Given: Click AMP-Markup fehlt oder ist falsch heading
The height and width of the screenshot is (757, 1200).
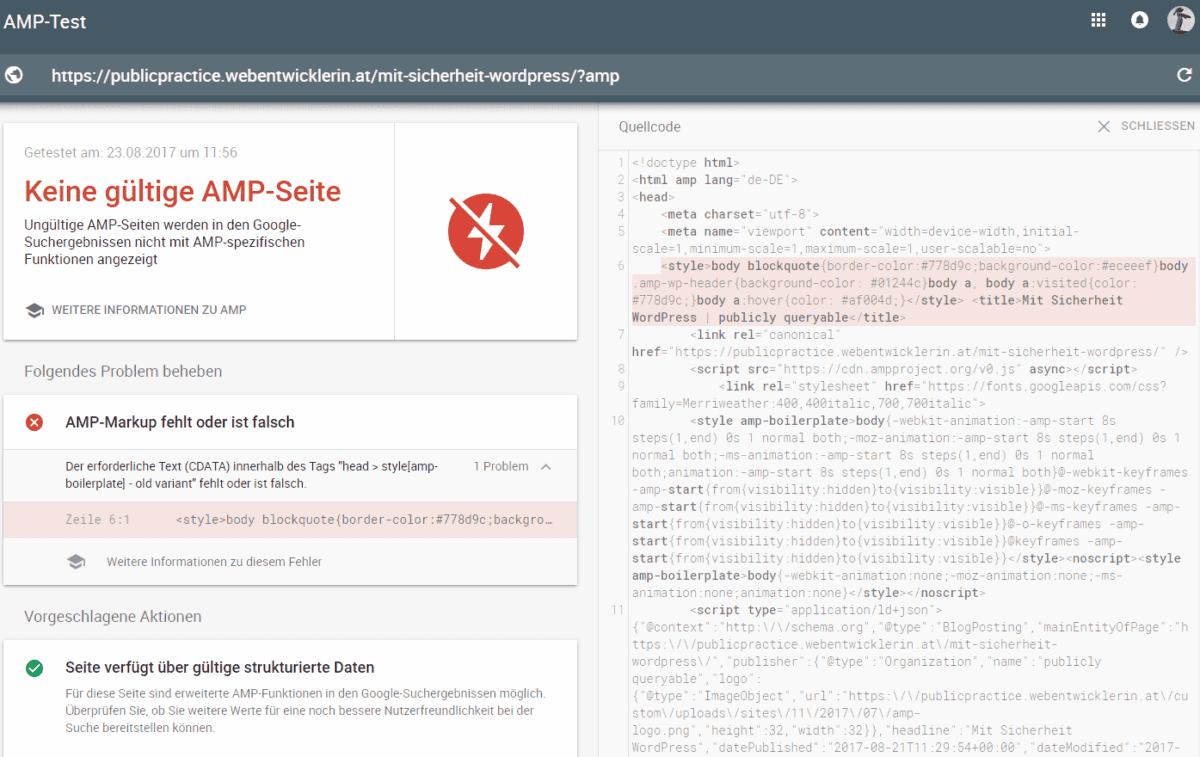Looking at the screenshot, I should (180, 422).
